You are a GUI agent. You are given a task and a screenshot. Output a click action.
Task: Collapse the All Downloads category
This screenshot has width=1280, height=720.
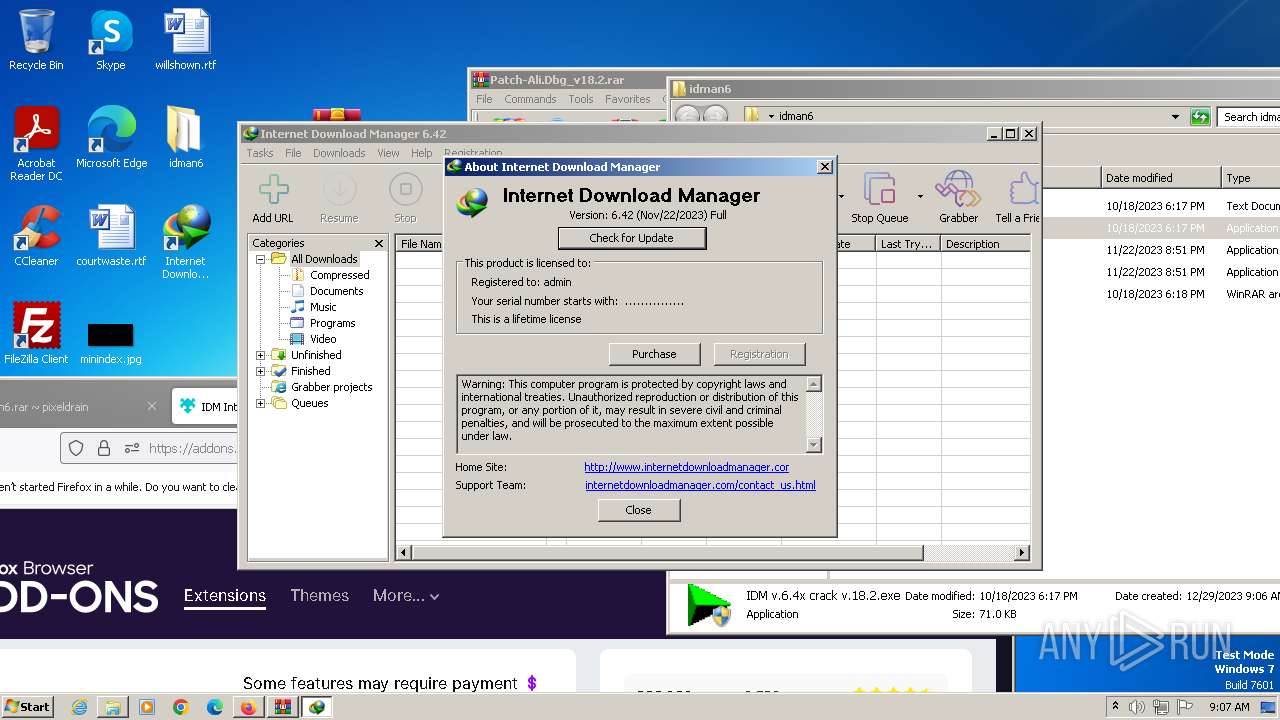261,259
